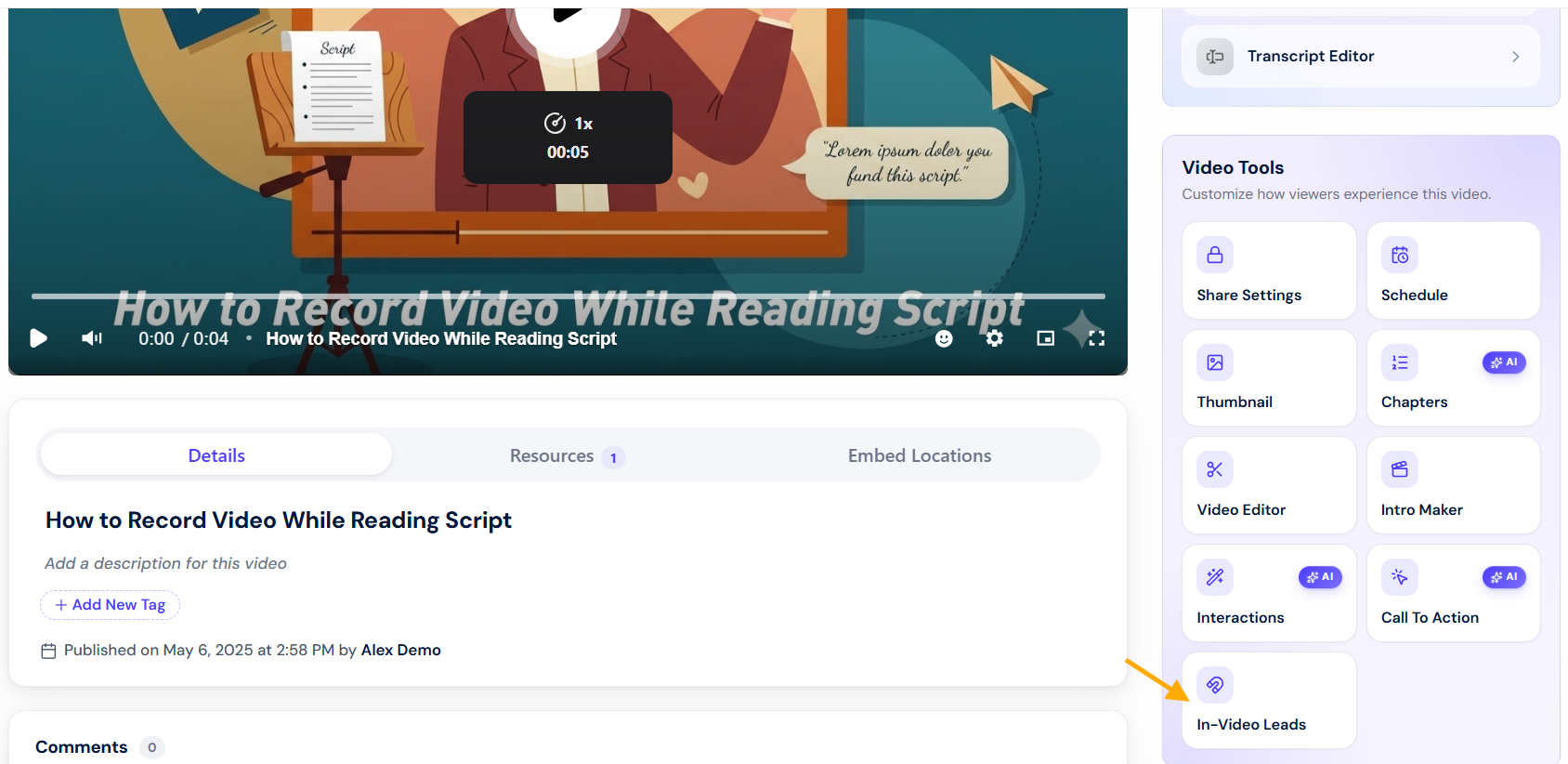The width and height of the screenshot is (1568, 764).
Task: Click the clapperboard Intro Maker icon
Action: pos(1400,469)
